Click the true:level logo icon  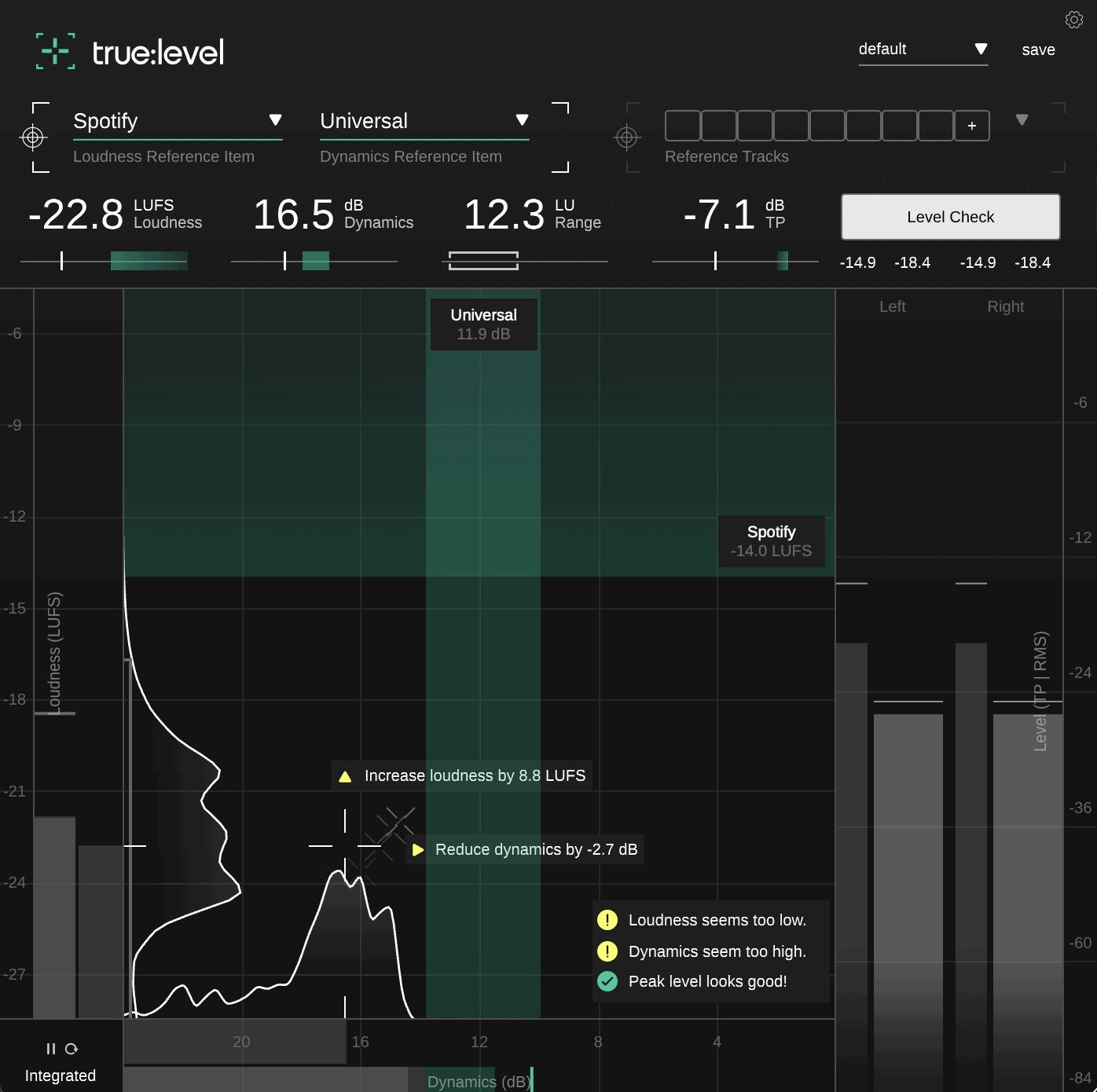pyautogui.click(x=56, y=51)
